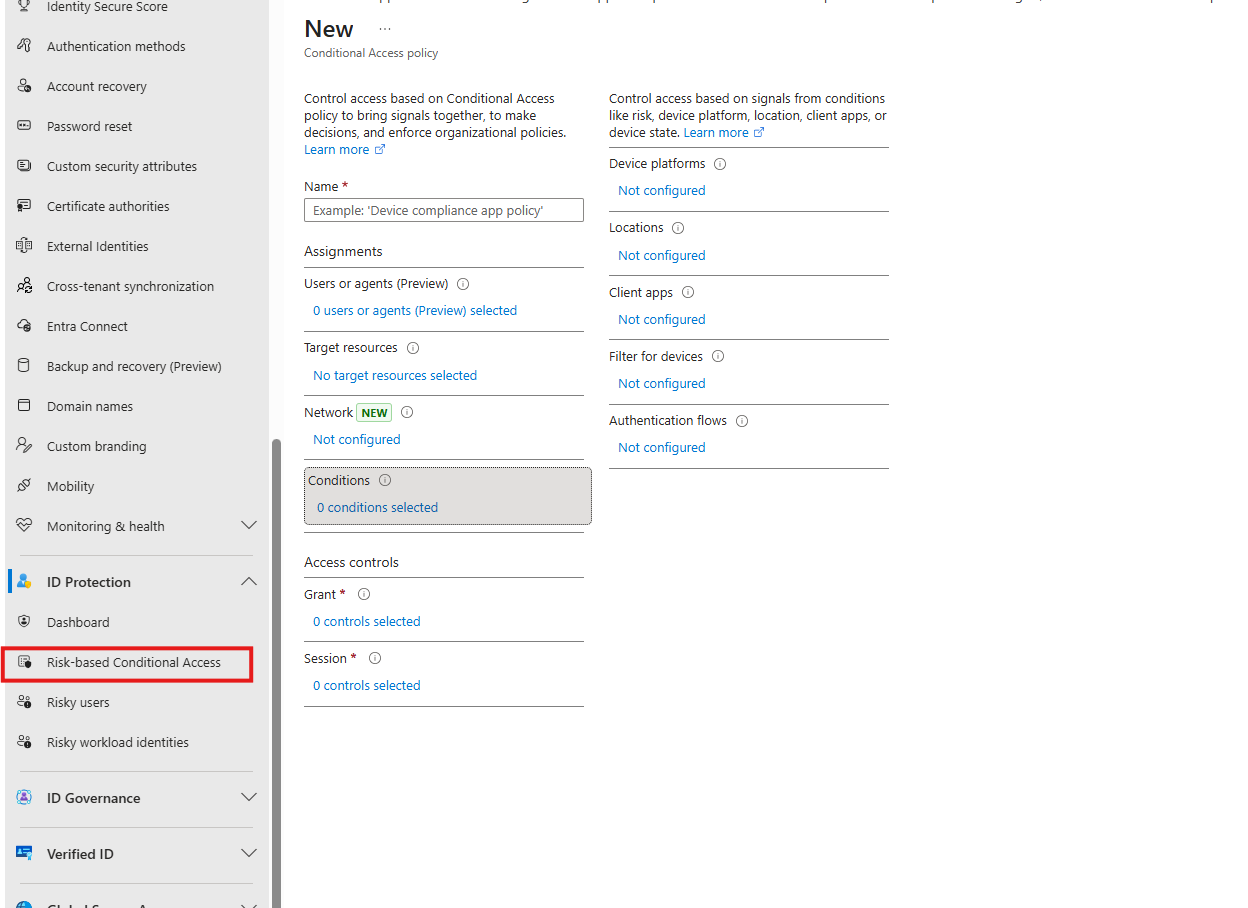Click the ID Protection section icon
The height and width of the screenshot is (908, 1248).
click(x=25, y=582)
